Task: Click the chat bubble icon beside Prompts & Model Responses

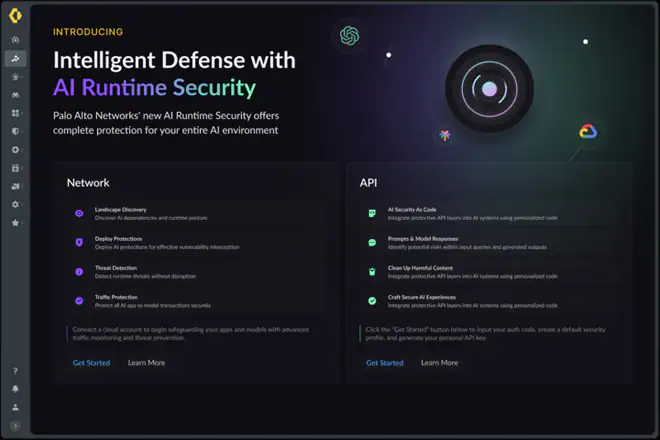Action: coord(372,243)
